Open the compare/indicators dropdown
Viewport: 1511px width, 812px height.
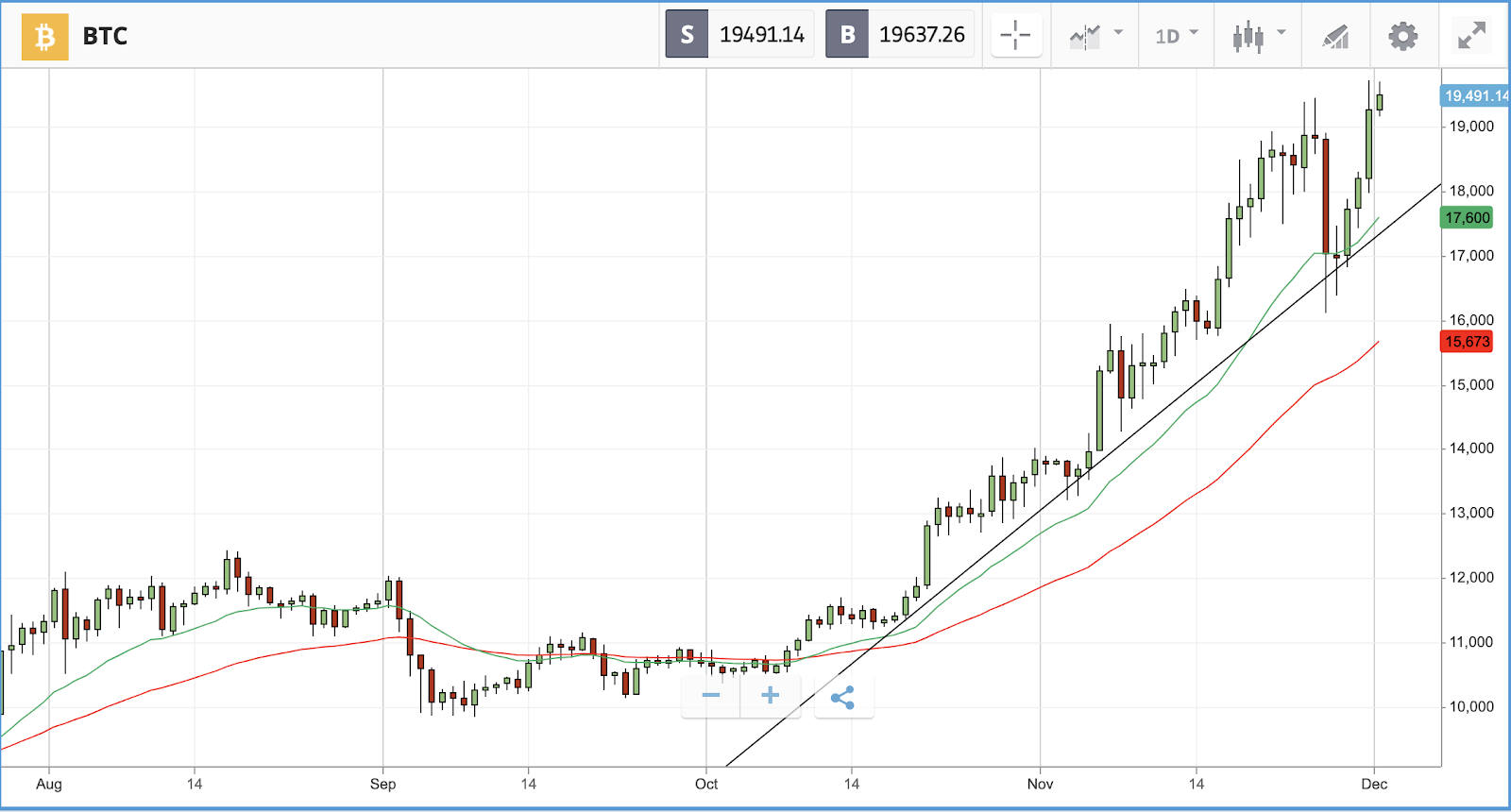coord(1095,36)
